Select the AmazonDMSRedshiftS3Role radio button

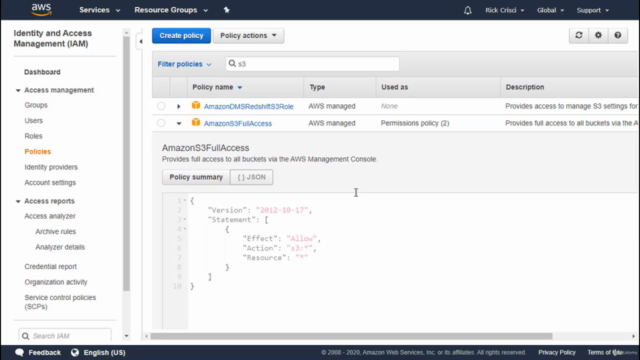pos(161,106)
